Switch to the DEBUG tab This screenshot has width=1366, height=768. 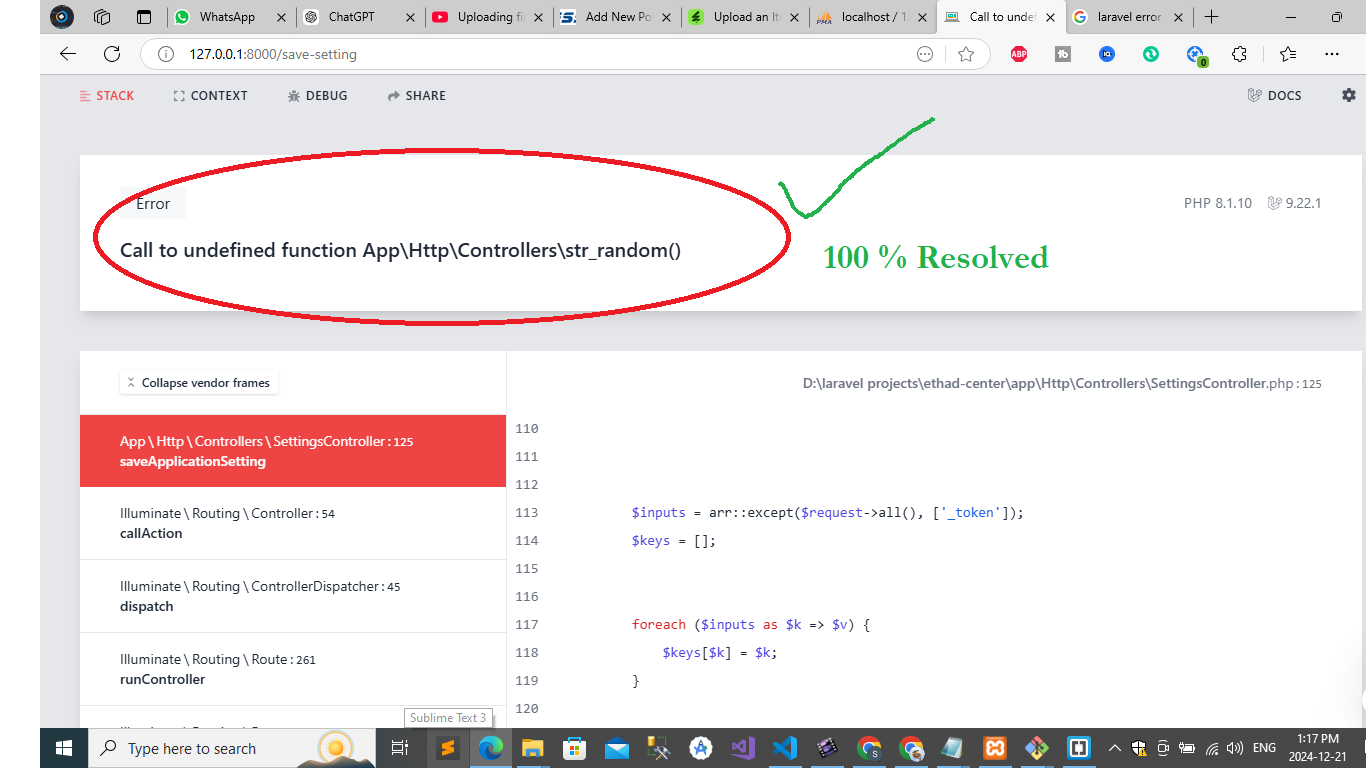click(x=317, y=96)
